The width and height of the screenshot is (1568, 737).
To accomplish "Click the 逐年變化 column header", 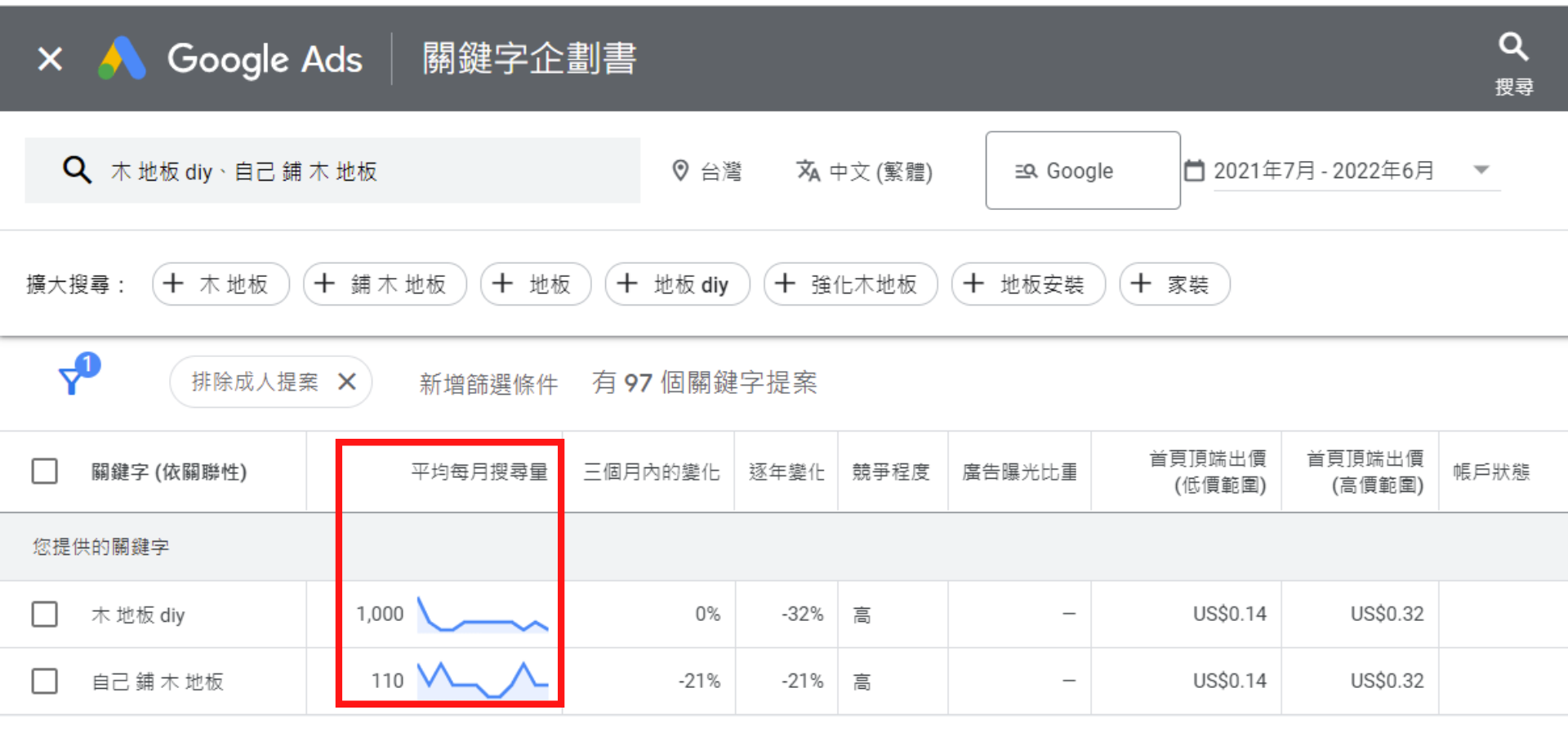I will (786, 472).
